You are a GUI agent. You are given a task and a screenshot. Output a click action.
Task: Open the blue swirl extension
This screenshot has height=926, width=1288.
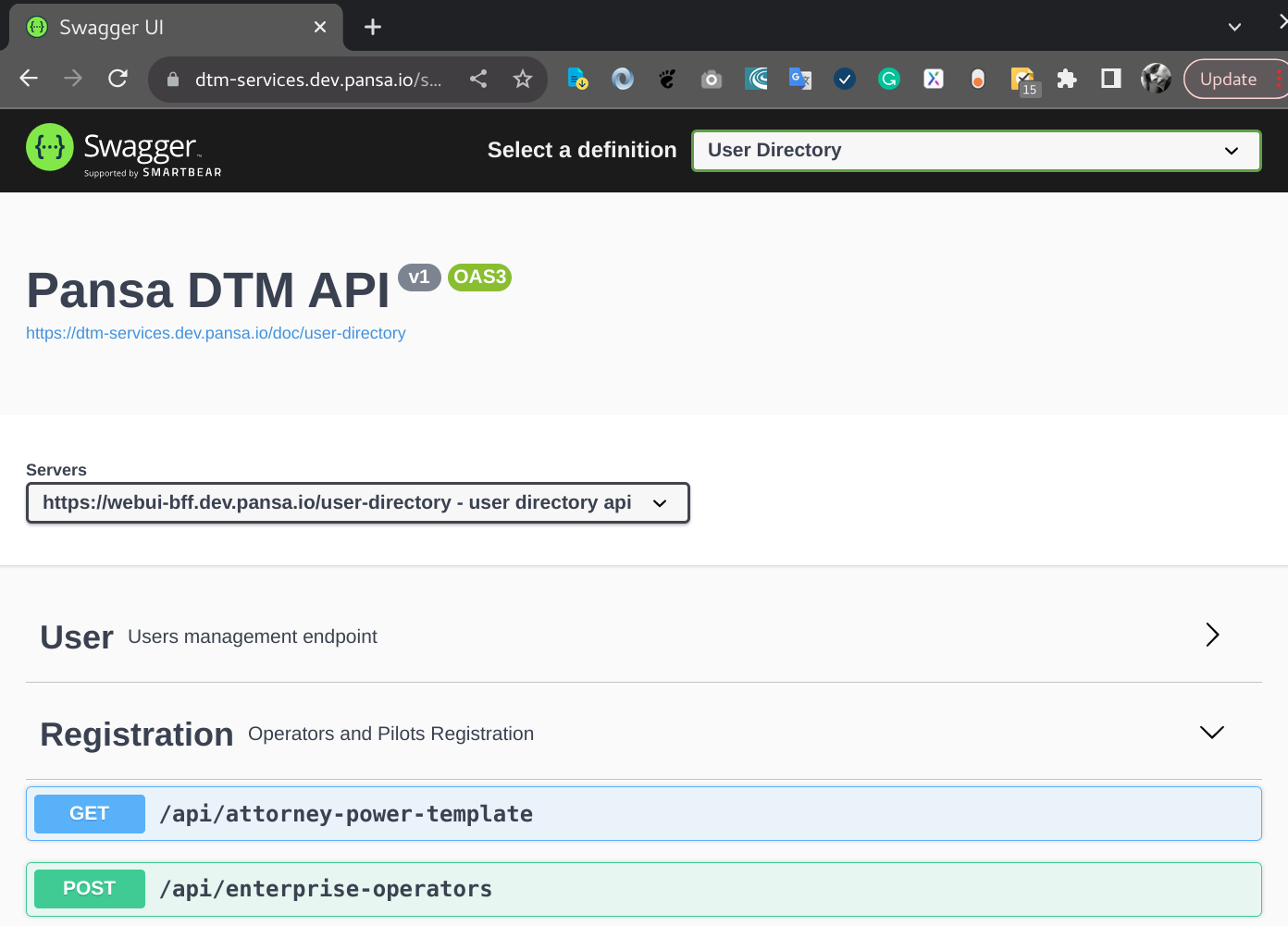[623, 79]
